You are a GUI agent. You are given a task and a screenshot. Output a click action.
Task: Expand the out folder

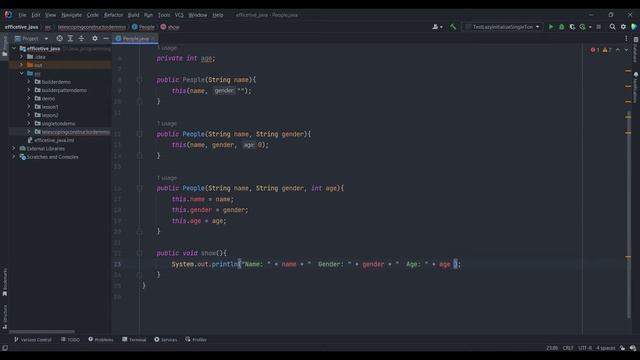point(22,65)
